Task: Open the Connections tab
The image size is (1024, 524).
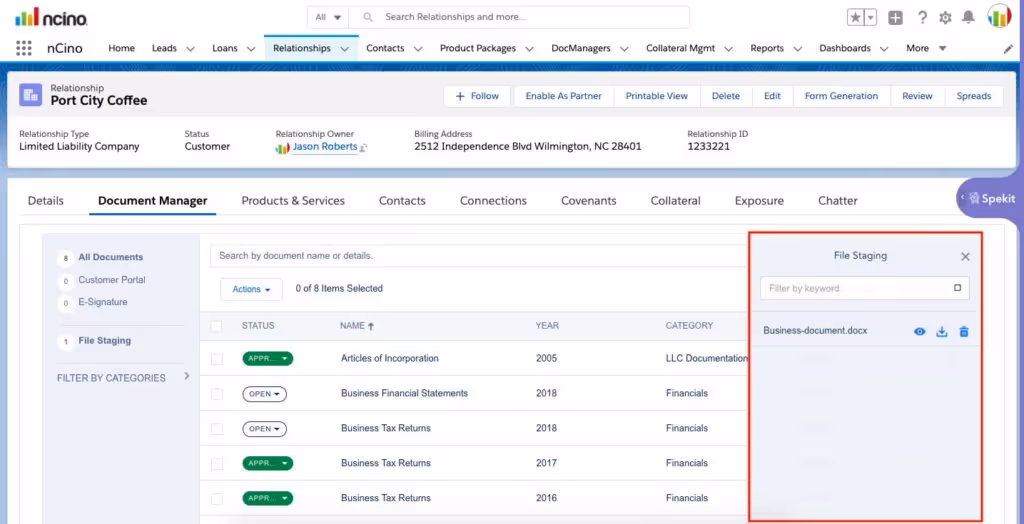Action: tap(493, 201)
